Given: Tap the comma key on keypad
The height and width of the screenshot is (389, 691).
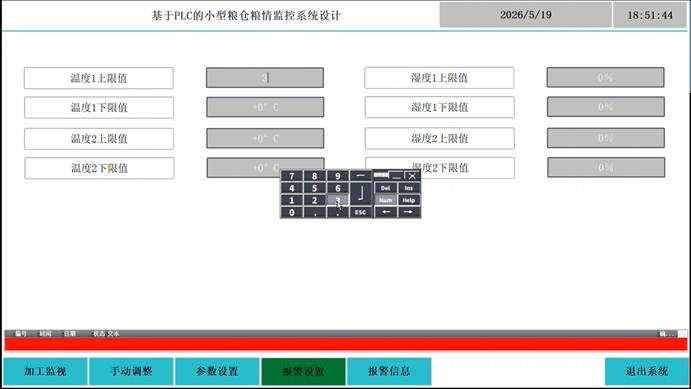Looking at the screenshot, I should coord(315,212).
